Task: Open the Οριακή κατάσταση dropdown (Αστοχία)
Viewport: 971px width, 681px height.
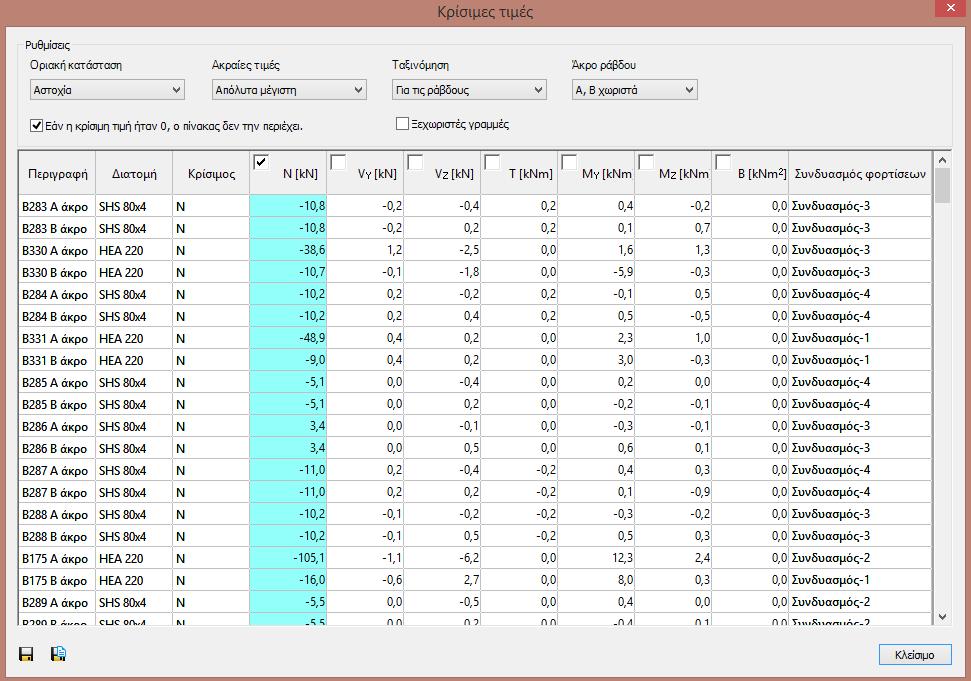Action: tap(107, 90)
